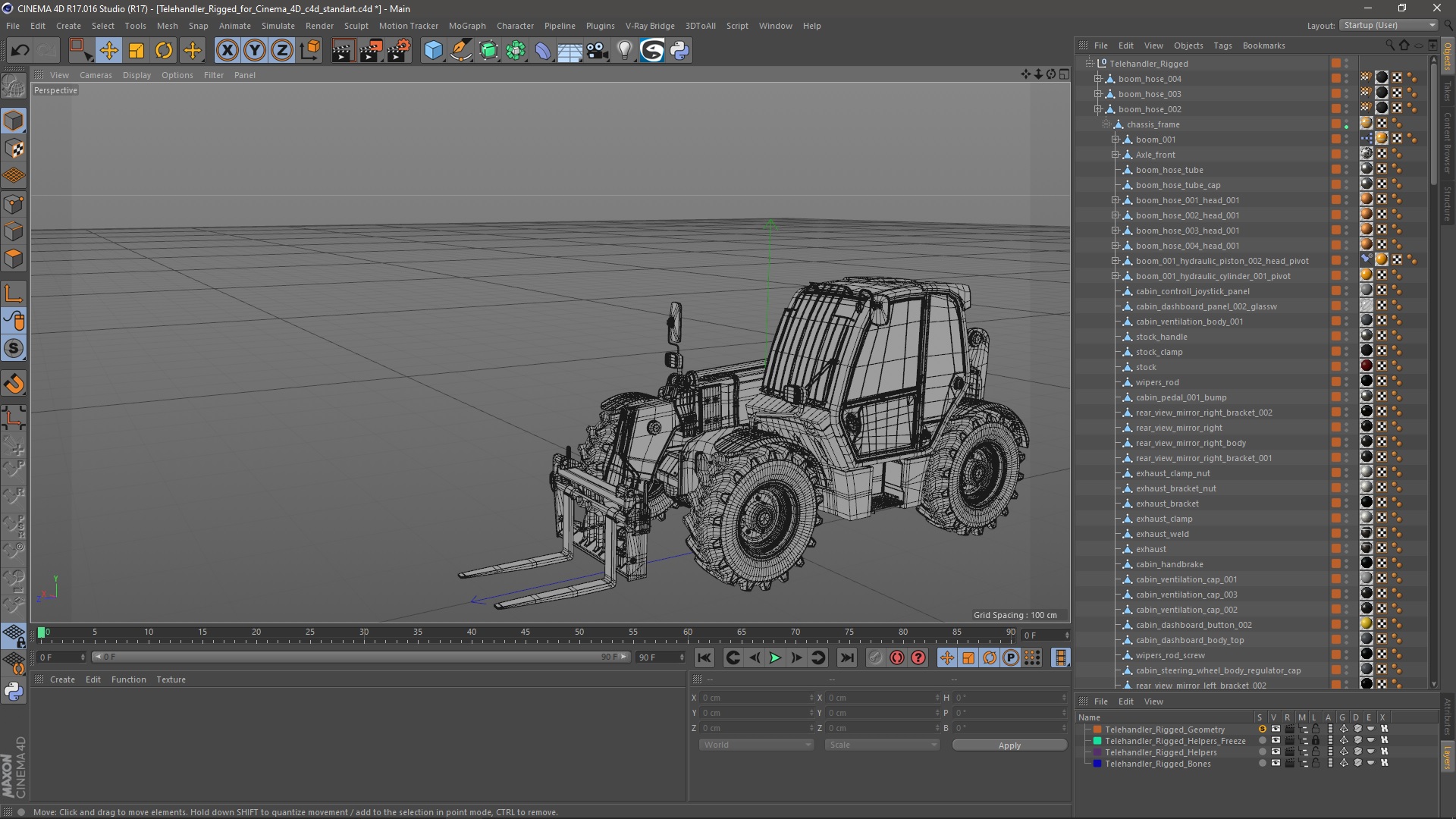Click the Floor environment icon

[570, 51]
